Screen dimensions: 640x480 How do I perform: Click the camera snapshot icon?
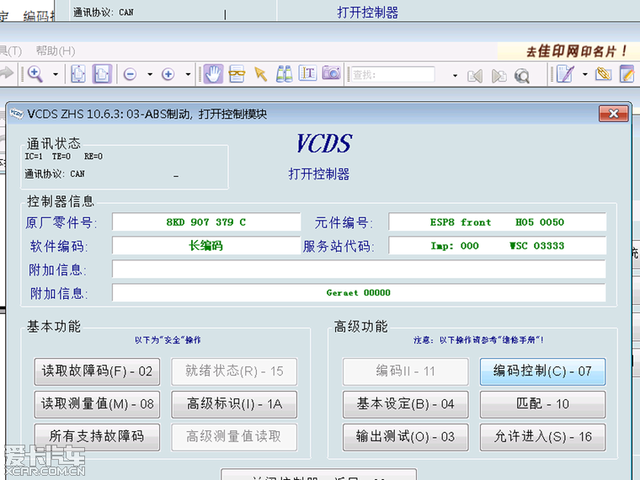(329, 74)
